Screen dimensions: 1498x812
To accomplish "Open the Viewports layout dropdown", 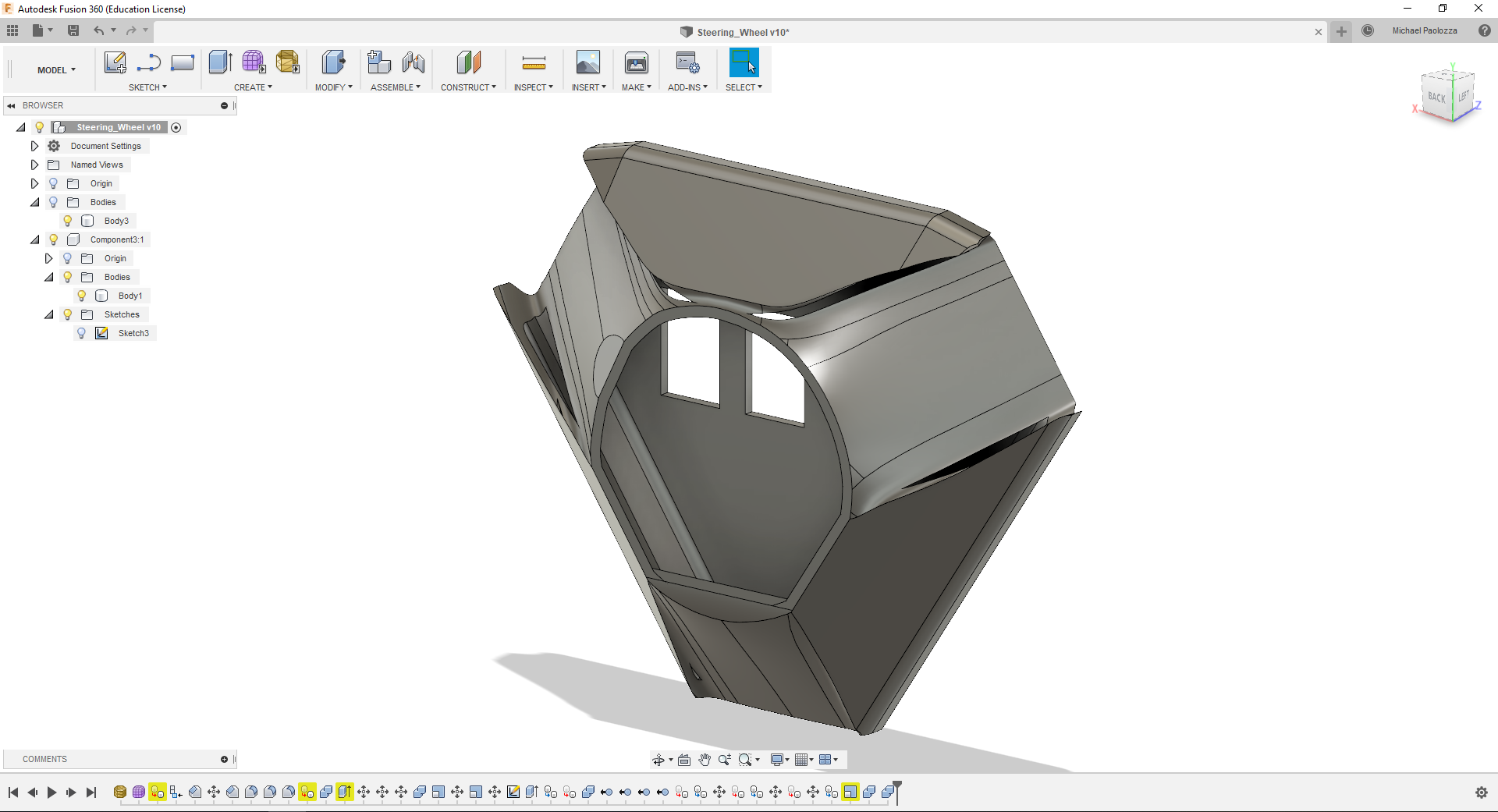I will (828, 760).
